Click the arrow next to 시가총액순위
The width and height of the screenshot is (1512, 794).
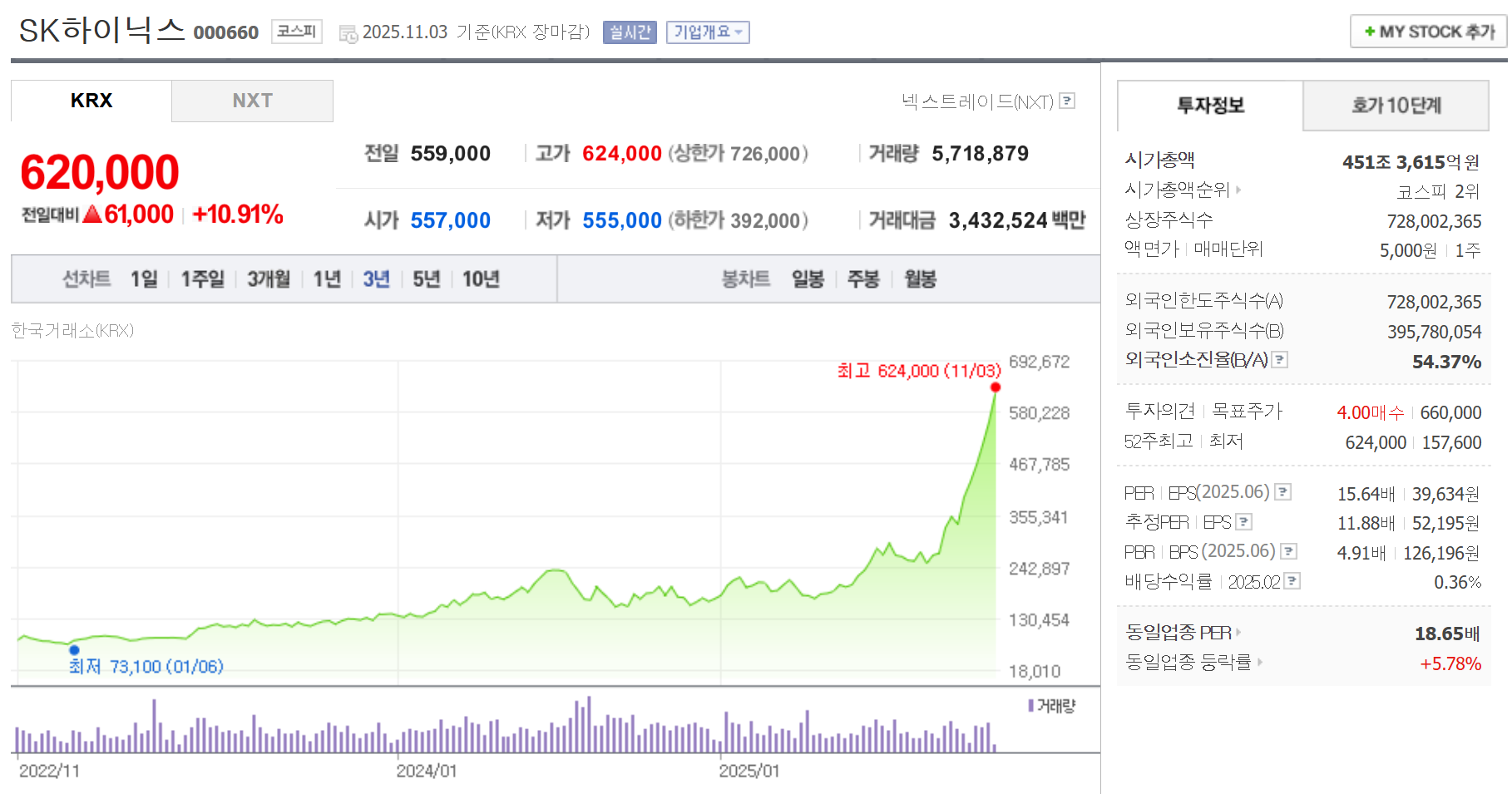[x=1238, y=190]
